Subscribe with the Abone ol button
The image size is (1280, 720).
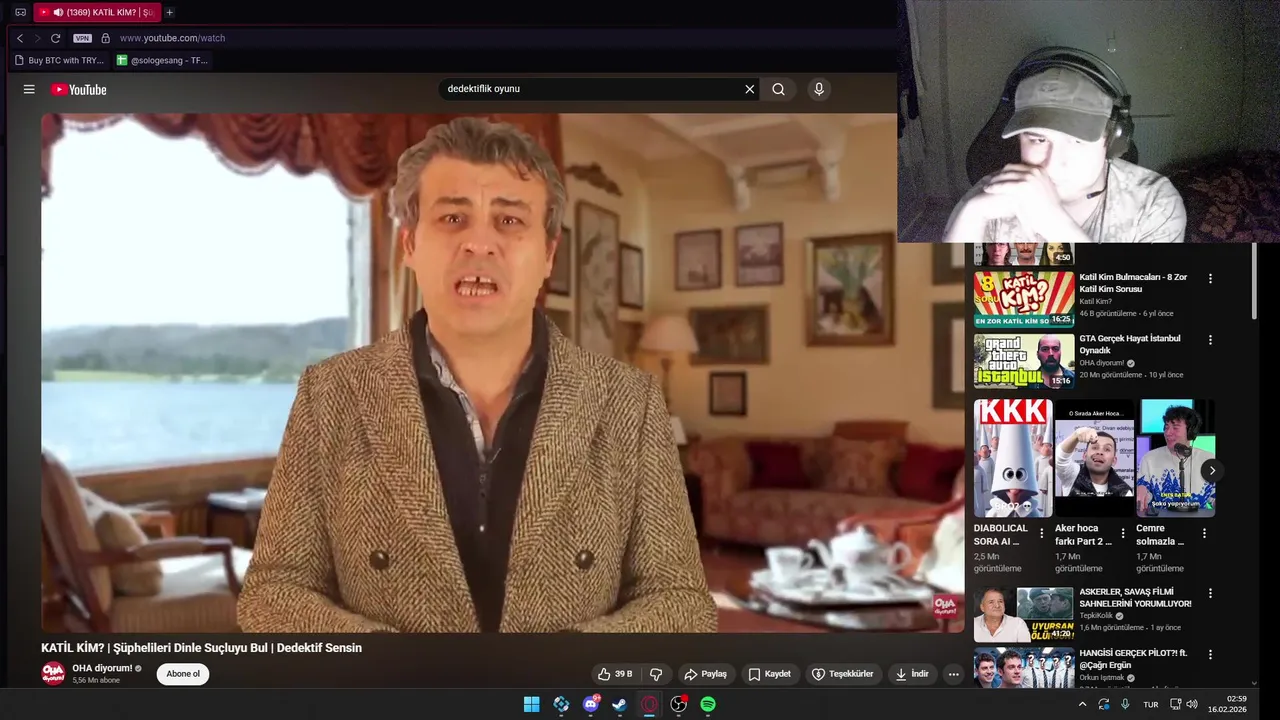[x=183, y=674]
